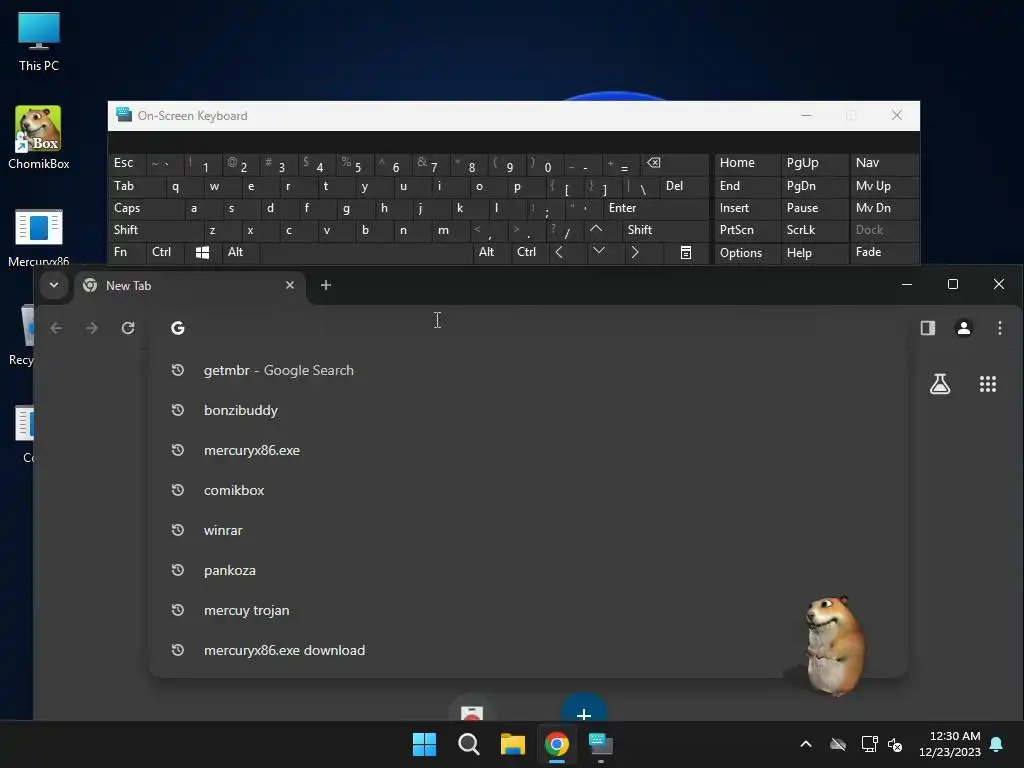Choose the mercuy trojan suggestion
This screenshot has width=1024, height=768.
[x=528, y=610]
